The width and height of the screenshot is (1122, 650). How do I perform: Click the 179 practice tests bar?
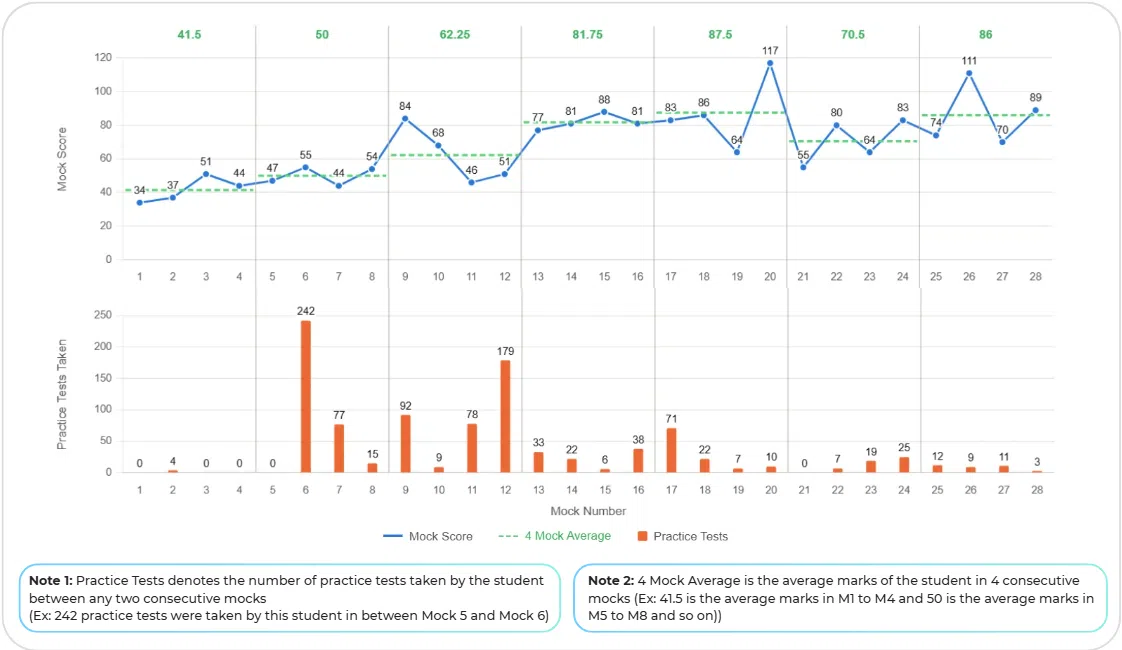pyautogui.click(x=505, y=416)
